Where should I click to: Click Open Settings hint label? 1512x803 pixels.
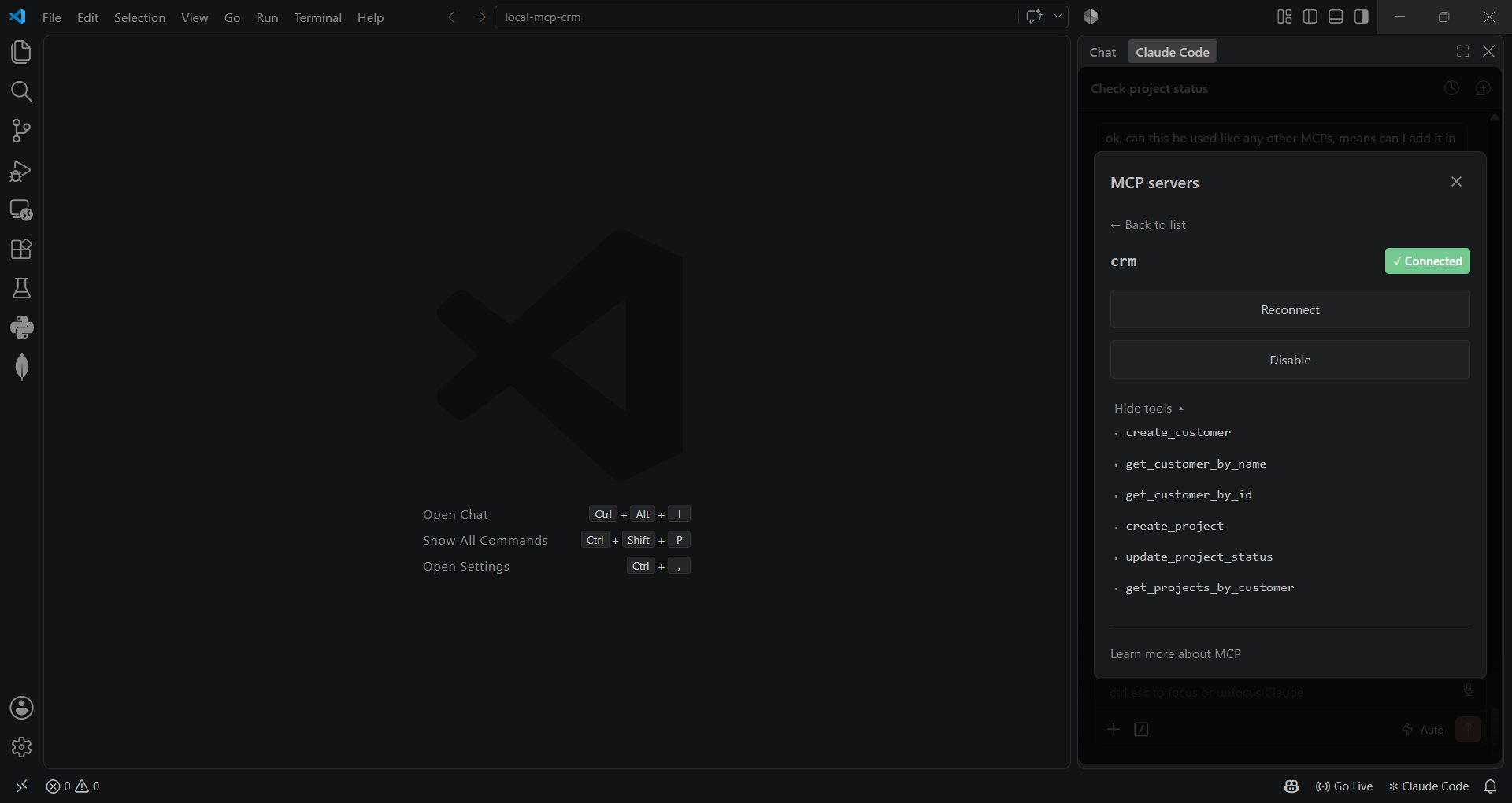tap(466, 567)
